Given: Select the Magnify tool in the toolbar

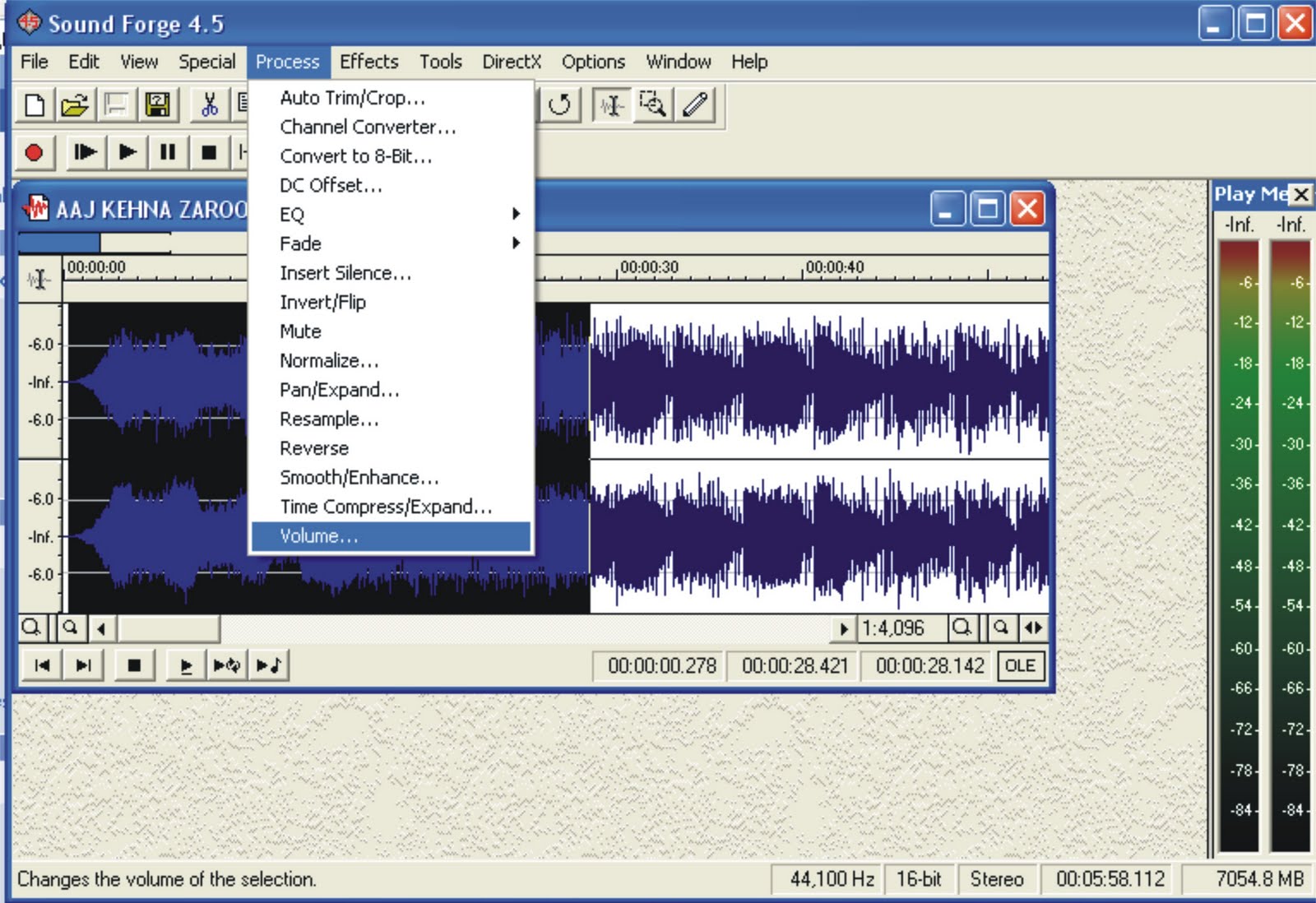Looking at the screenshot, I should click(x=653, y=104).
